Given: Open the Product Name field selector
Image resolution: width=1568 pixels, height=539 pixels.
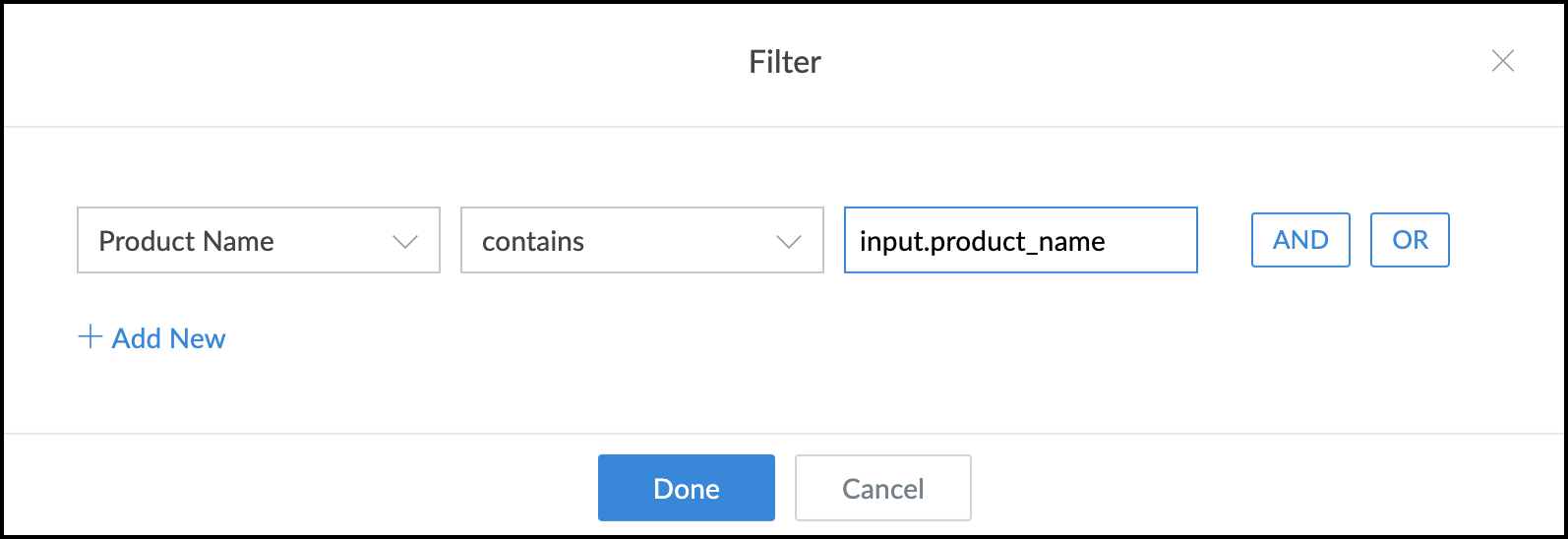Looking at the screenshot, I should [x=258, y=240].
